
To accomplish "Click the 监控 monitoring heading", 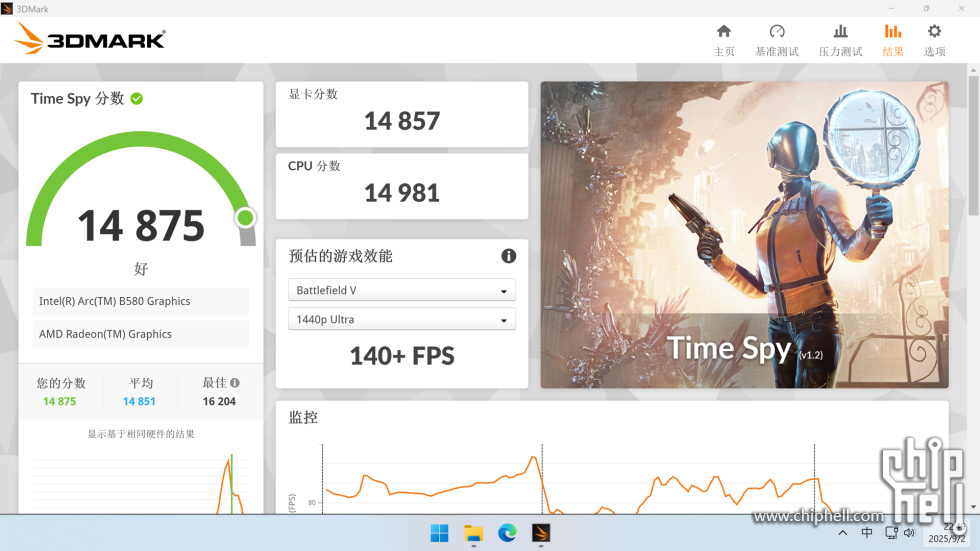I will pyautogui.click(x=303, y=417).
